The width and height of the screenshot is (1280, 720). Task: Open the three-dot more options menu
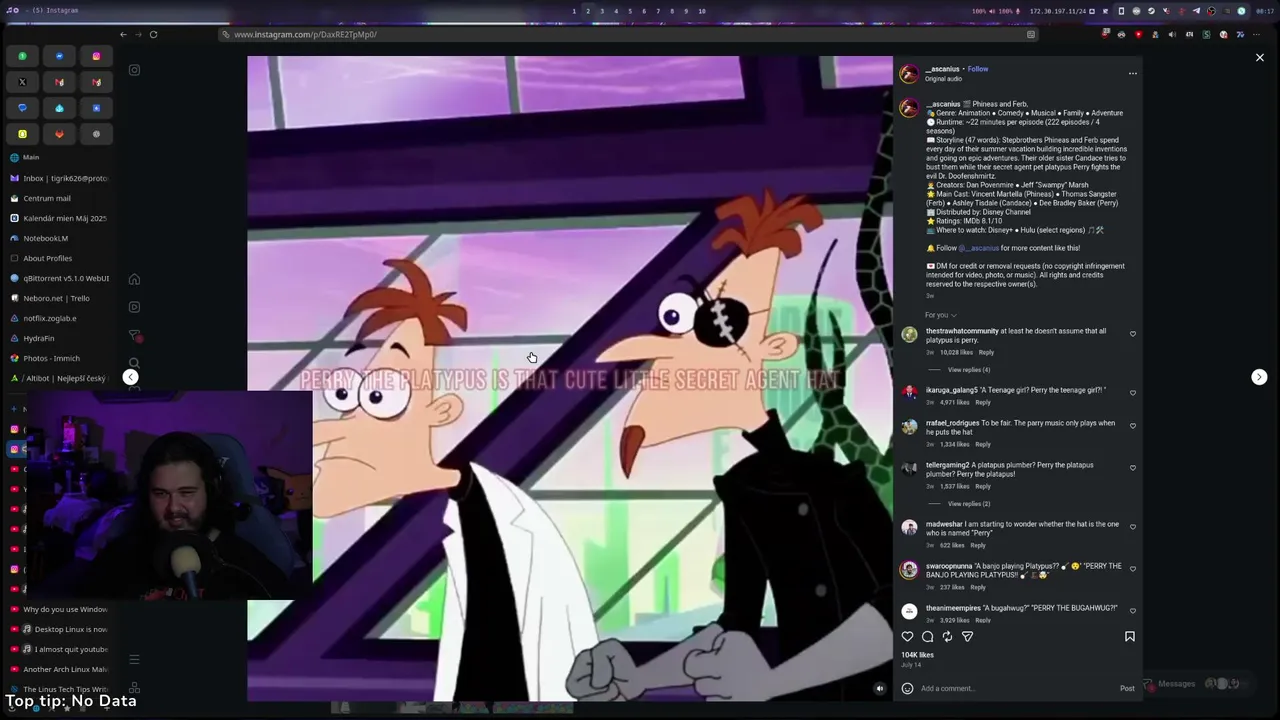[1132, 73]
